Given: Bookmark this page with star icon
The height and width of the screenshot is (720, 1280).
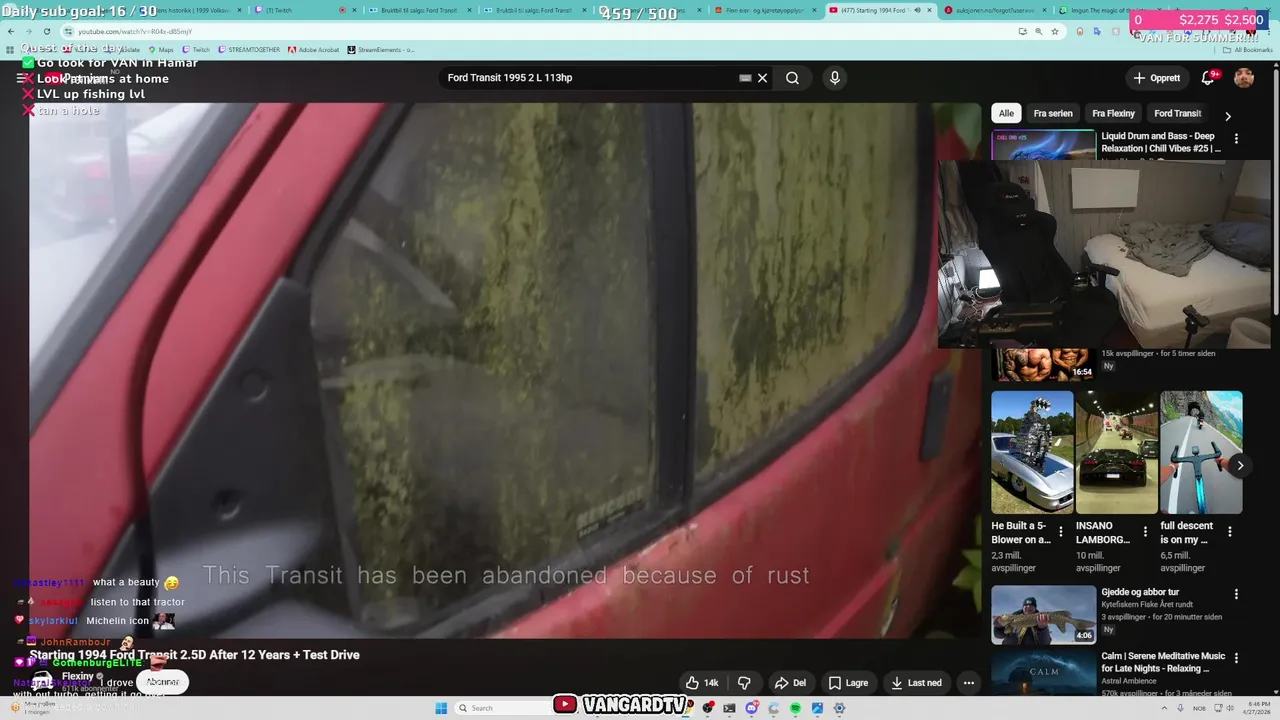Looking at the screenshot, I should [x=1054, y=31].
